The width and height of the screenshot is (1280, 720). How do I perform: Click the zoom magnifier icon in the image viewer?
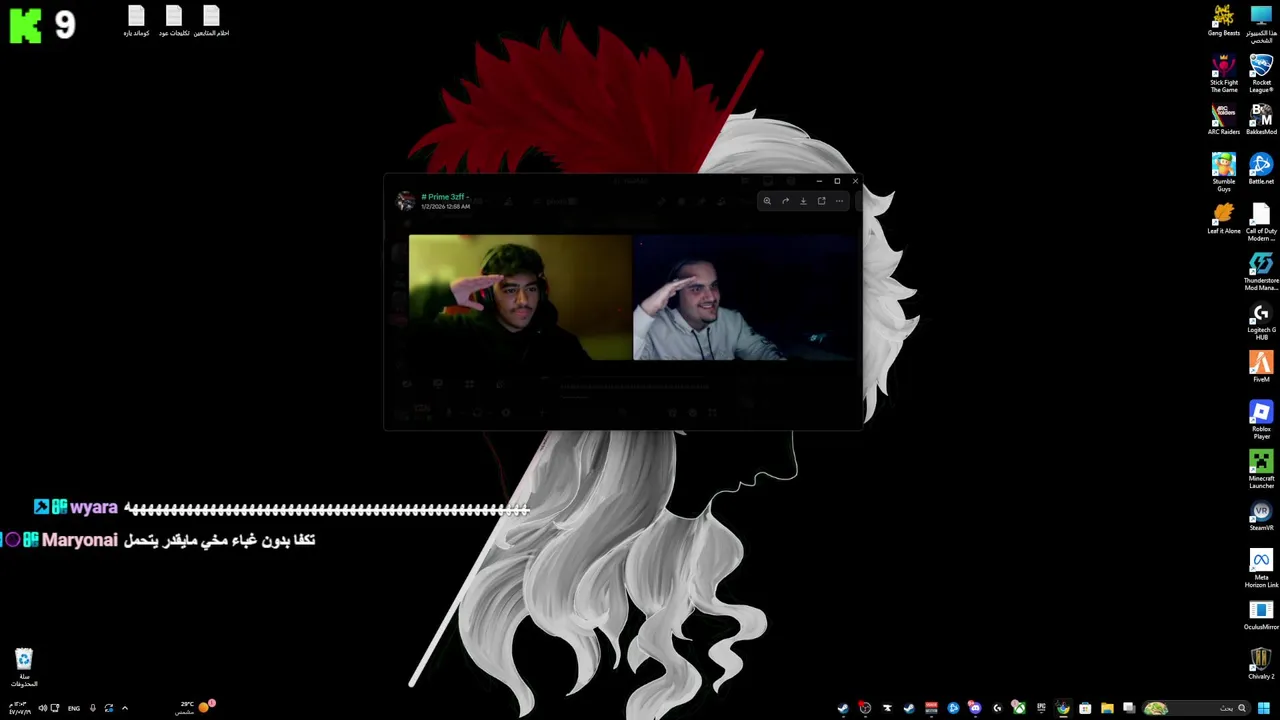coord(767,201)
